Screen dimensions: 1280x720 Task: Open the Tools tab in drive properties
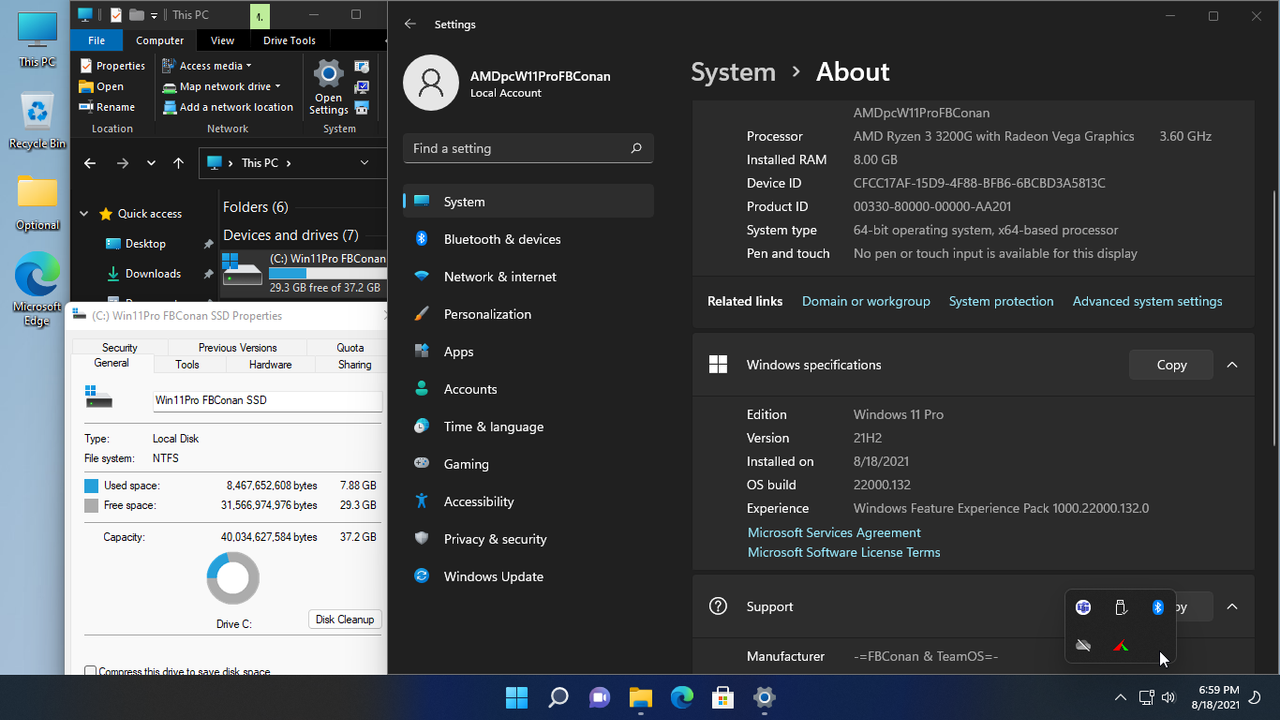click(187, 365)
